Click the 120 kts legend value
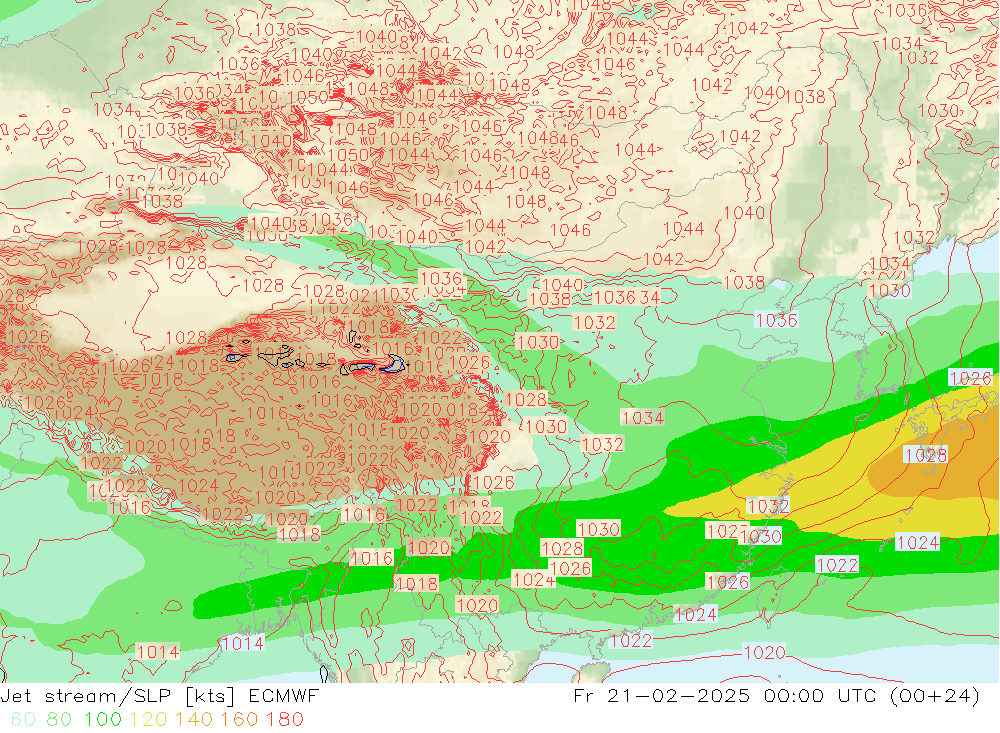The image size is (1000, 733). (149, 719)
